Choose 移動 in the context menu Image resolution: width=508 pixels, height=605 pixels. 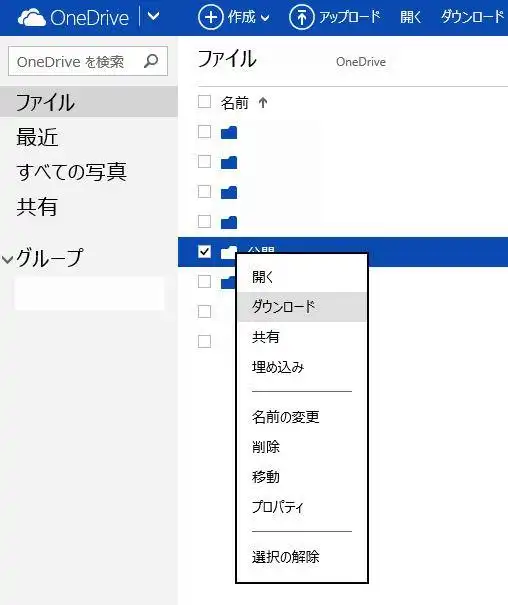tap(302, 477)
